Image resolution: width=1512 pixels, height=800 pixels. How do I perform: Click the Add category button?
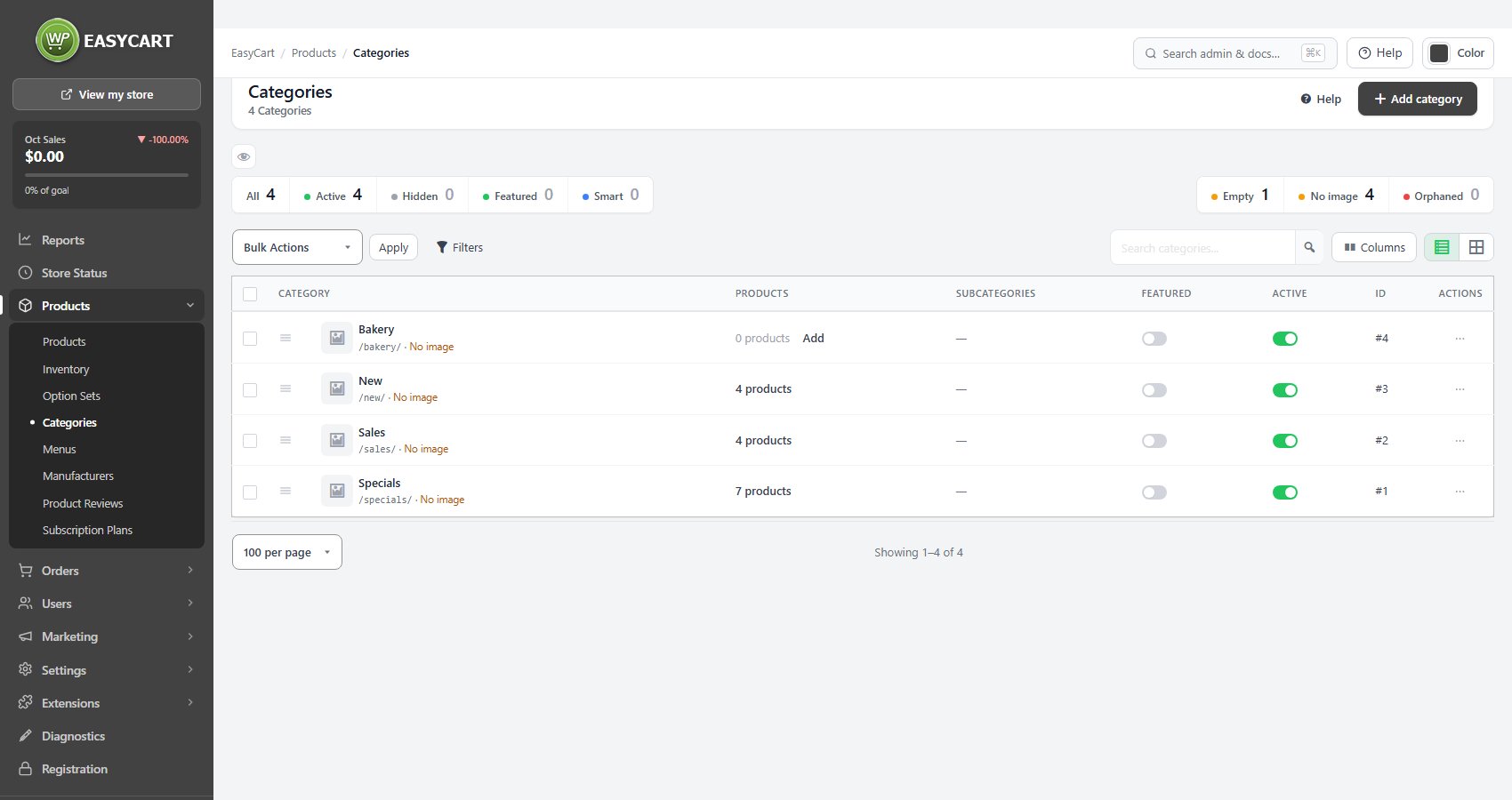coord(1418,99)
